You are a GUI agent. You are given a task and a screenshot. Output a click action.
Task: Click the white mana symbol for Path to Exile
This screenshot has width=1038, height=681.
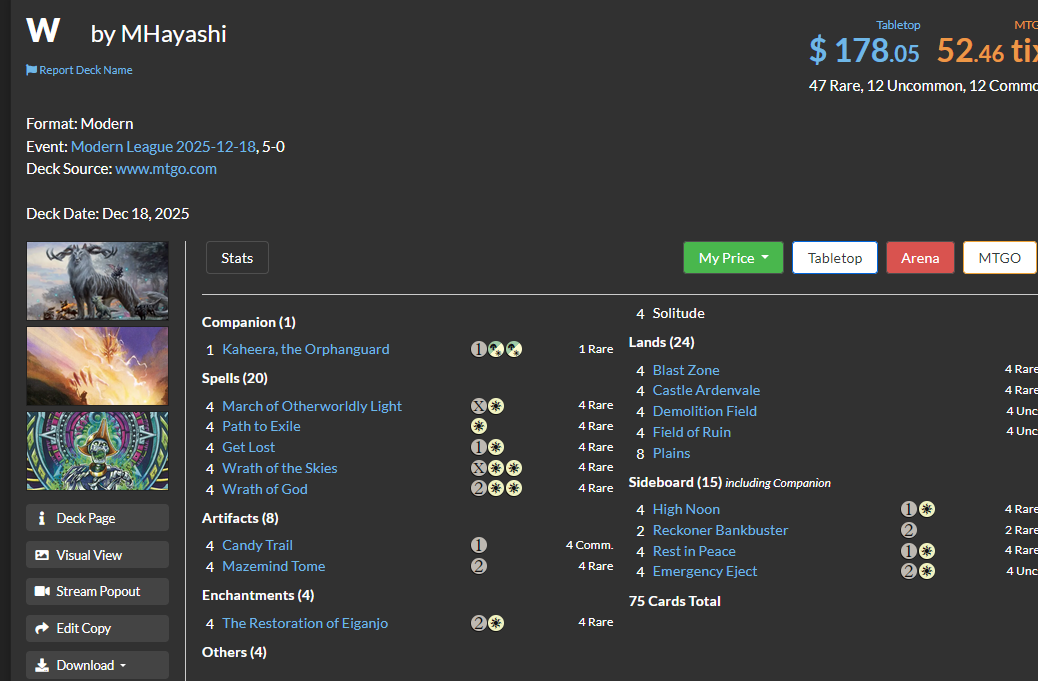pyautogui.click(x=479, y=426)
